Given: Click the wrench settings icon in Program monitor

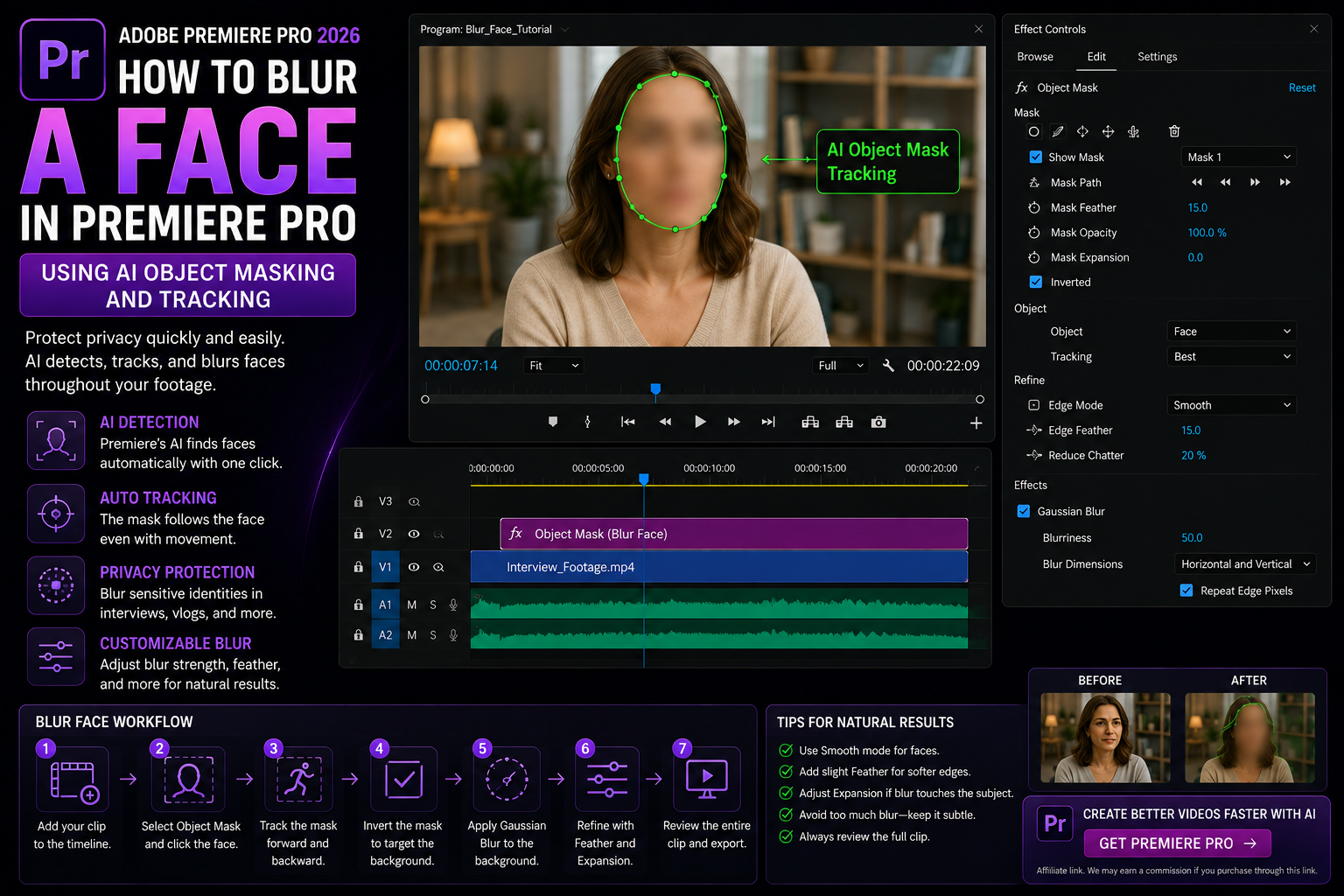Looking at the screenshot, I should tap(888, 366).
